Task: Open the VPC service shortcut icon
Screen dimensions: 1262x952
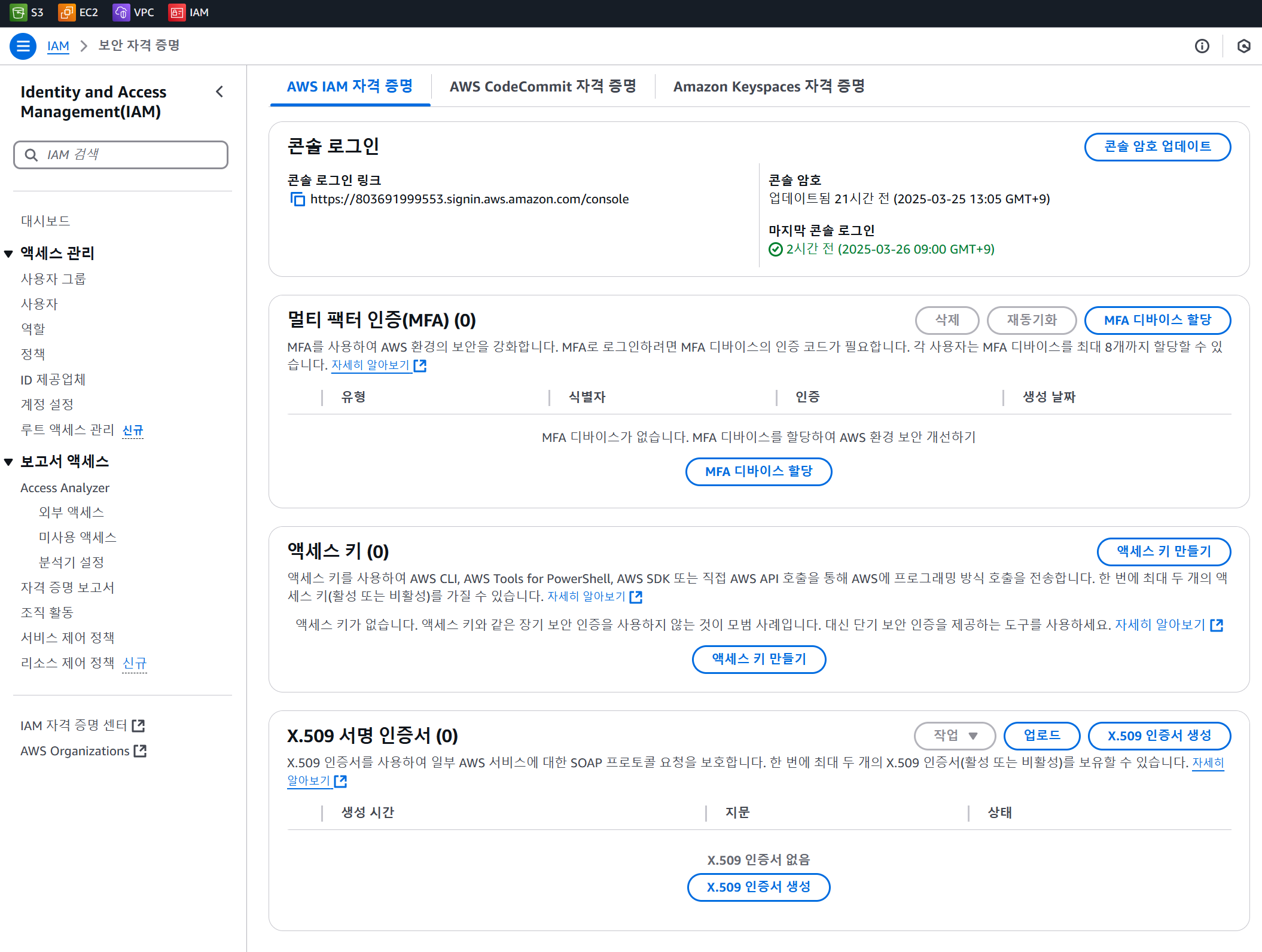Action: click(121, 13)
